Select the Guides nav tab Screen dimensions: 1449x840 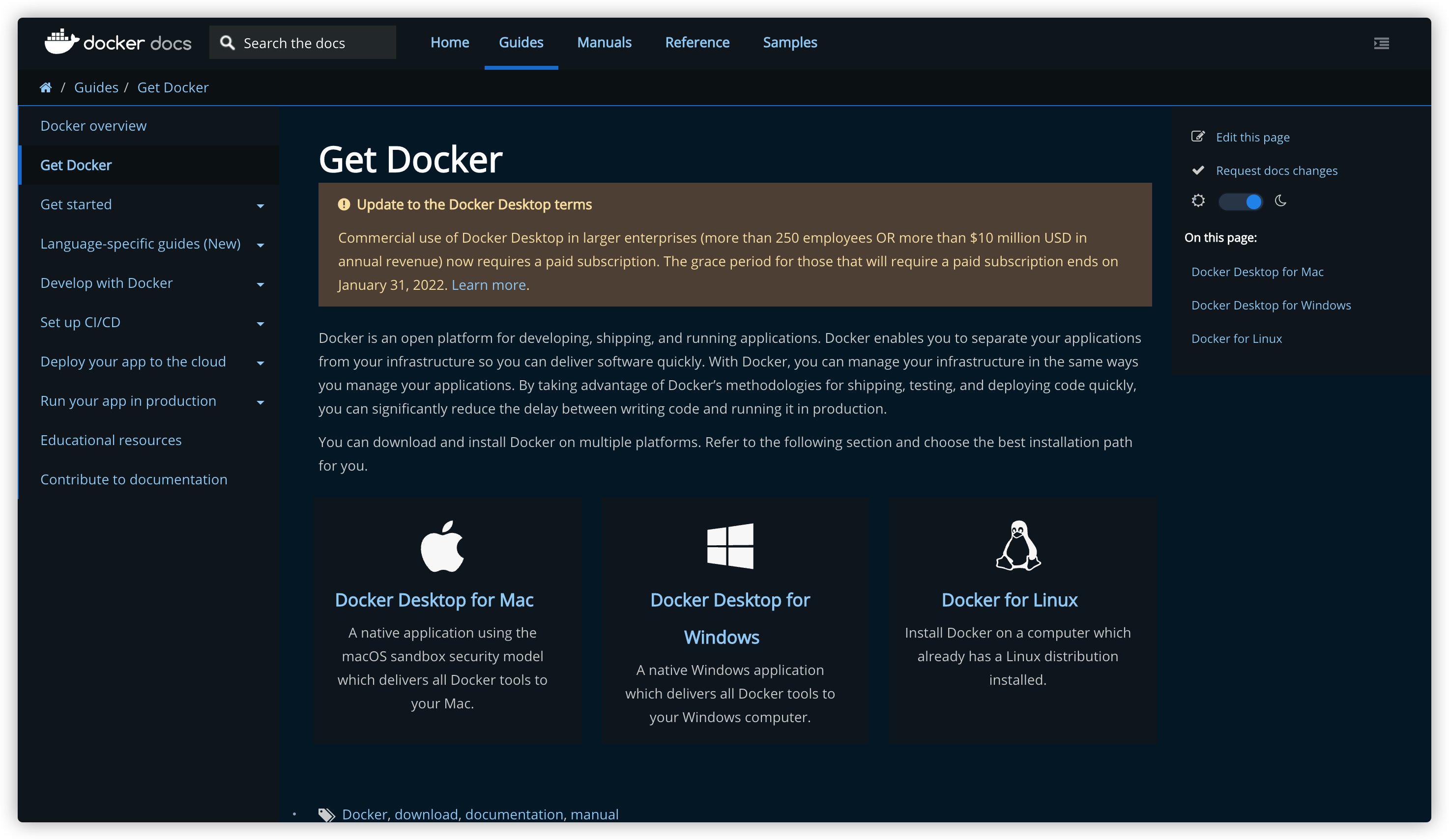521,43
